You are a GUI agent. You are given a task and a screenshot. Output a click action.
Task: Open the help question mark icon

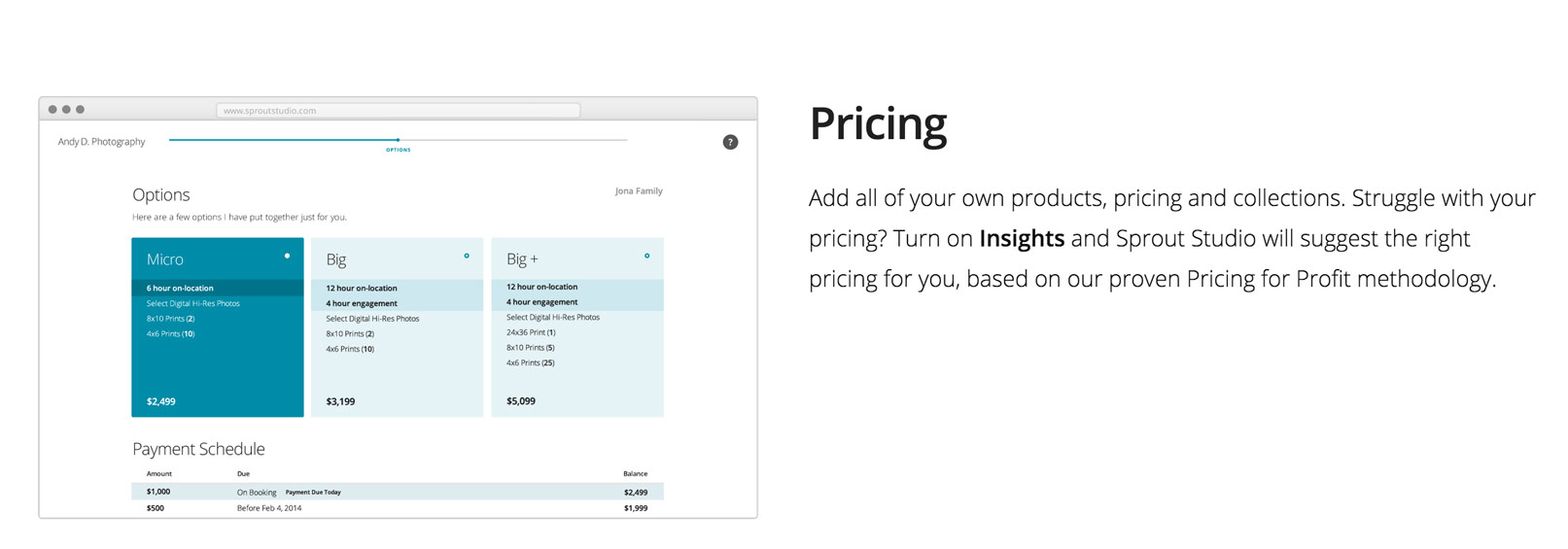[730, 142]
